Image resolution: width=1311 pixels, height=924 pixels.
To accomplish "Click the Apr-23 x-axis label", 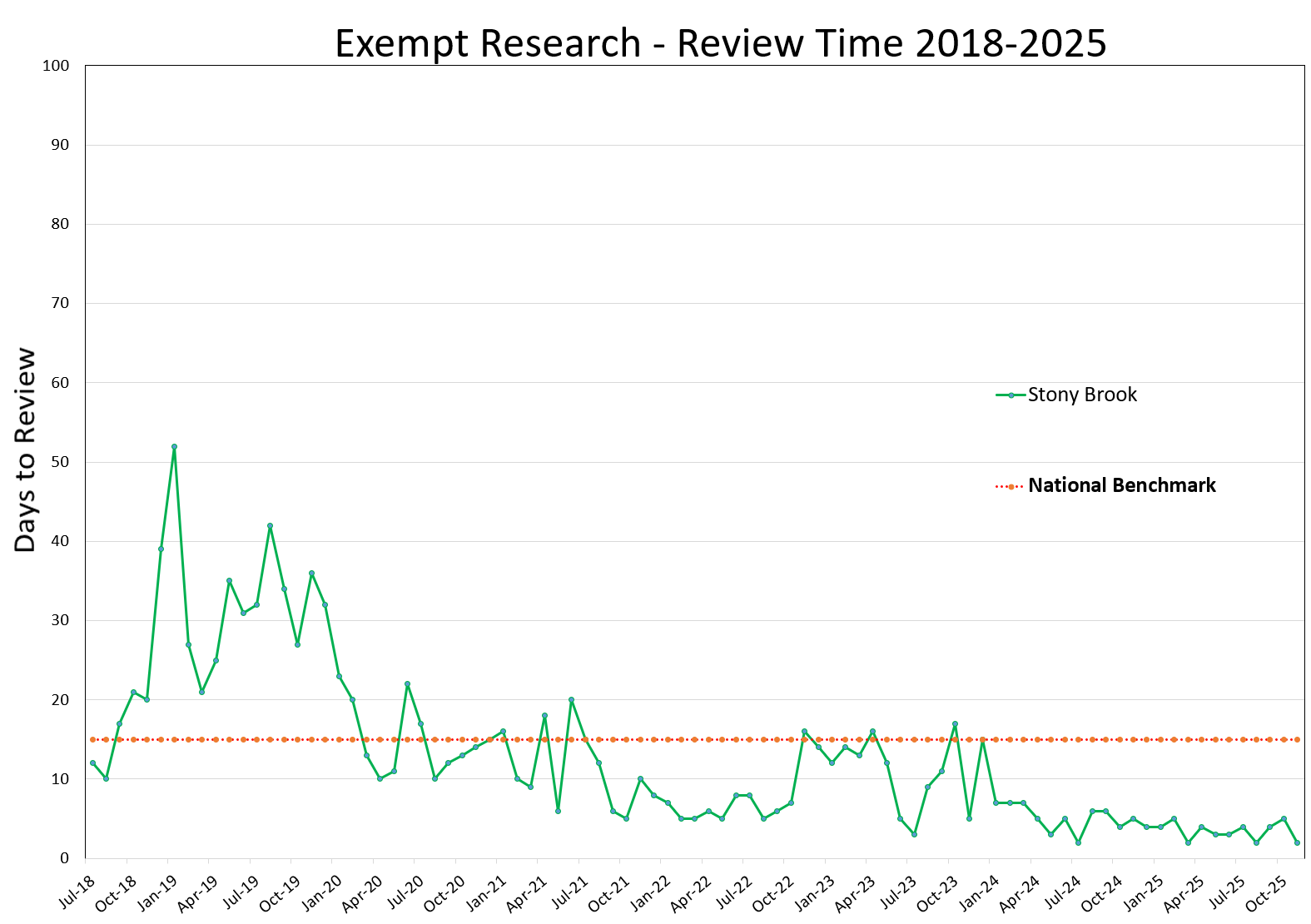I will tap(857, 892).
